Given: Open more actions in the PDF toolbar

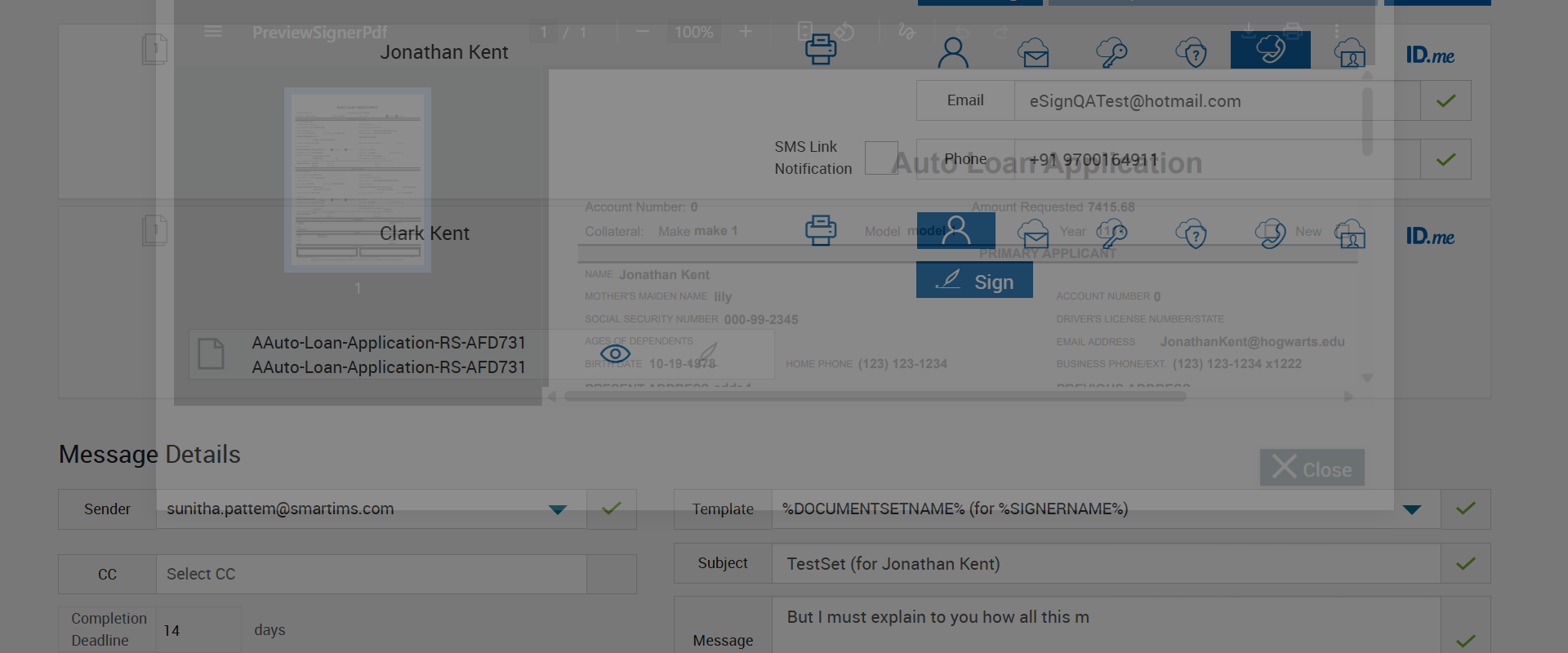Looking at the screenshot, I should (1336, 32).
